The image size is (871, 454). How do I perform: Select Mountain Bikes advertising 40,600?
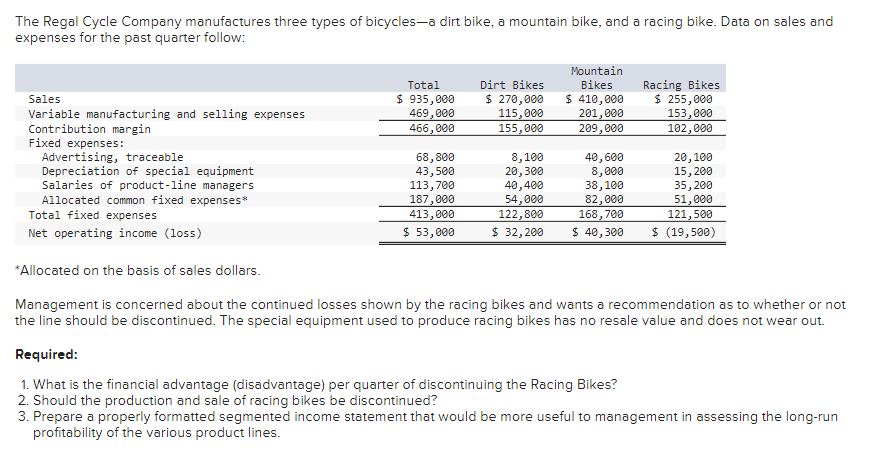point(604,157)
